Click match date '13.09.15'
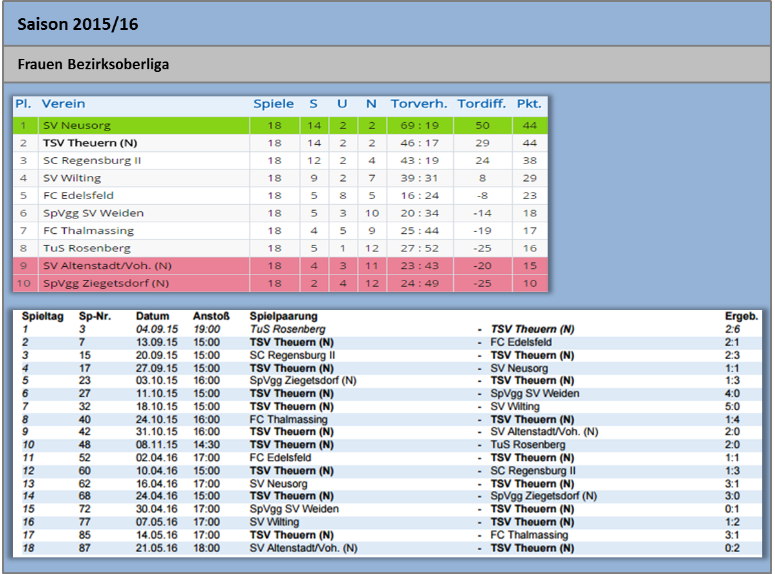The height and width of the screenshot is (574, 775). (157, 342)
